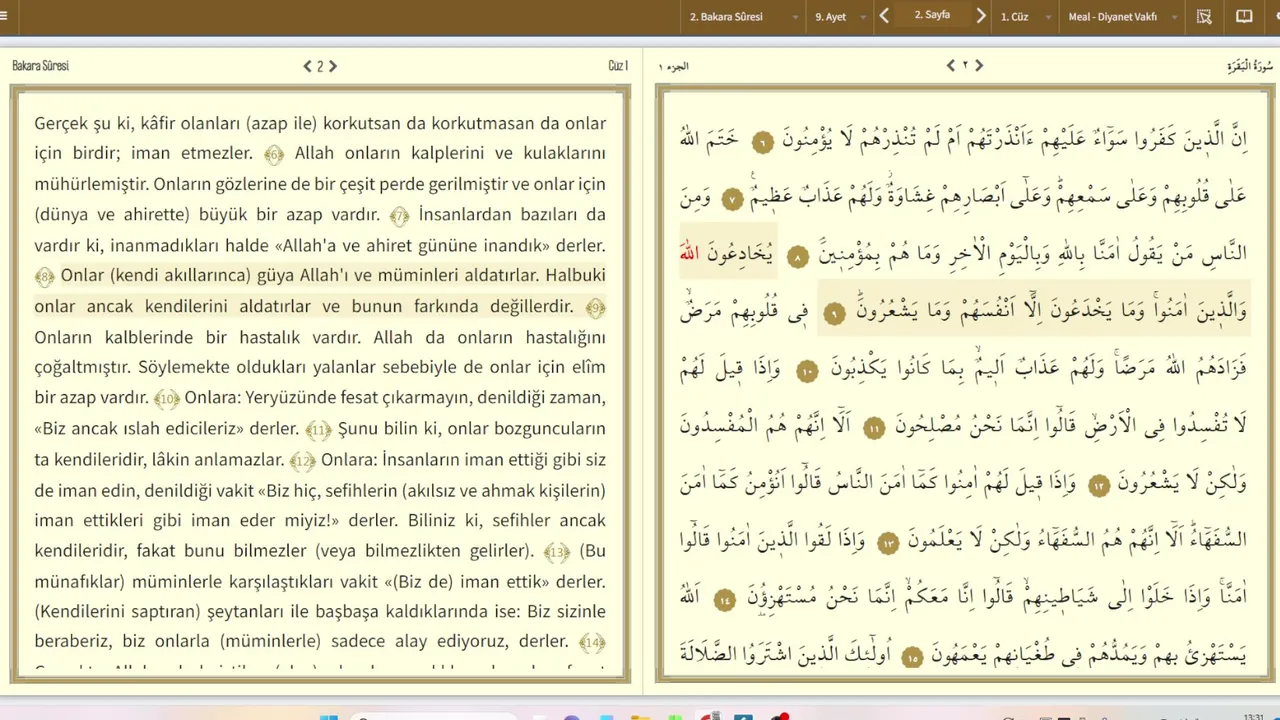The height and width of the screenshot is (720, 1280).
Task: Open the '9. Ayet' verse dropdown
Action: [x=839, y=17]
